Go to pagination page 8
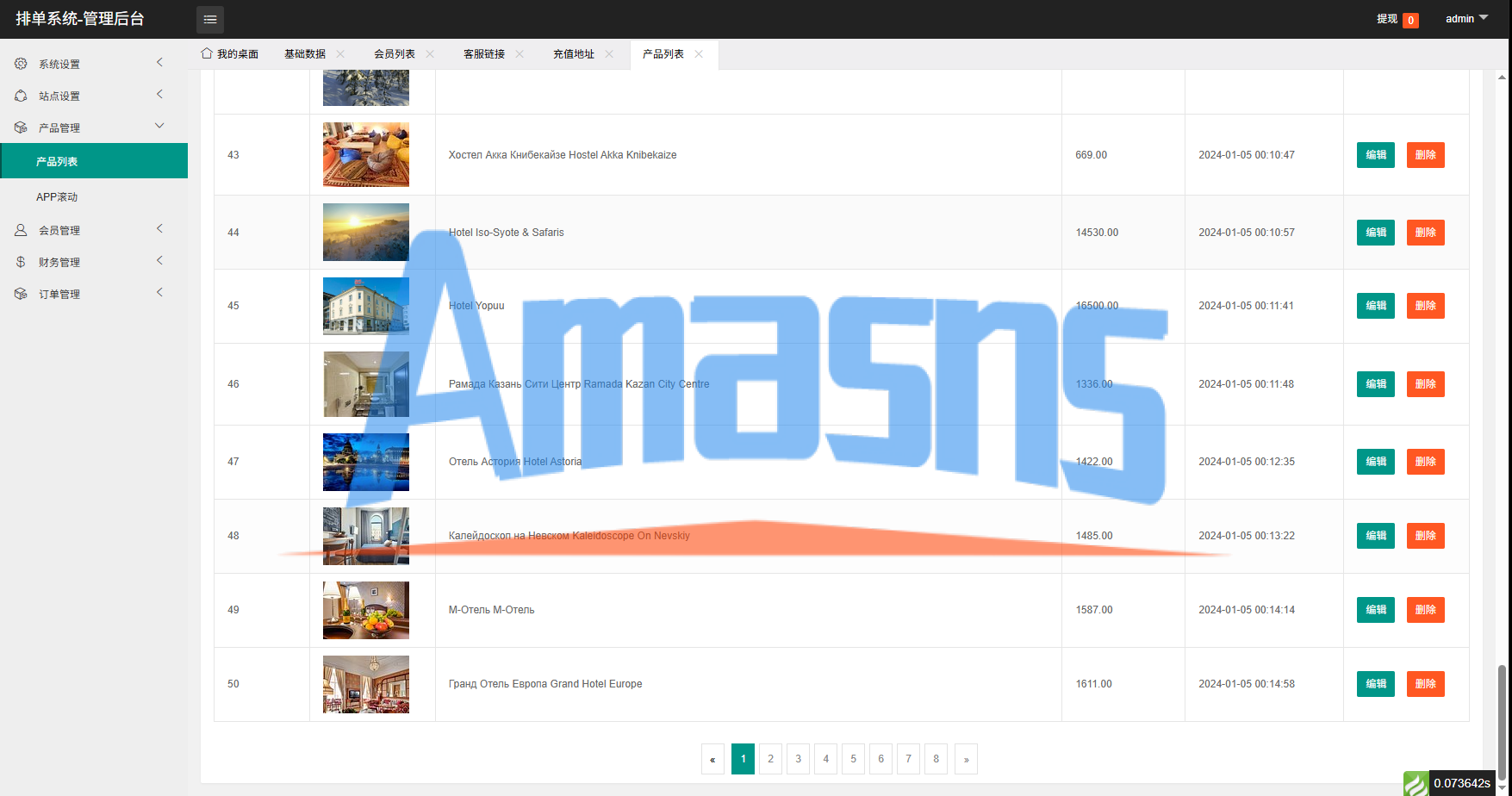The height and width of the screenshot is (796, 1512). (936, 759)
